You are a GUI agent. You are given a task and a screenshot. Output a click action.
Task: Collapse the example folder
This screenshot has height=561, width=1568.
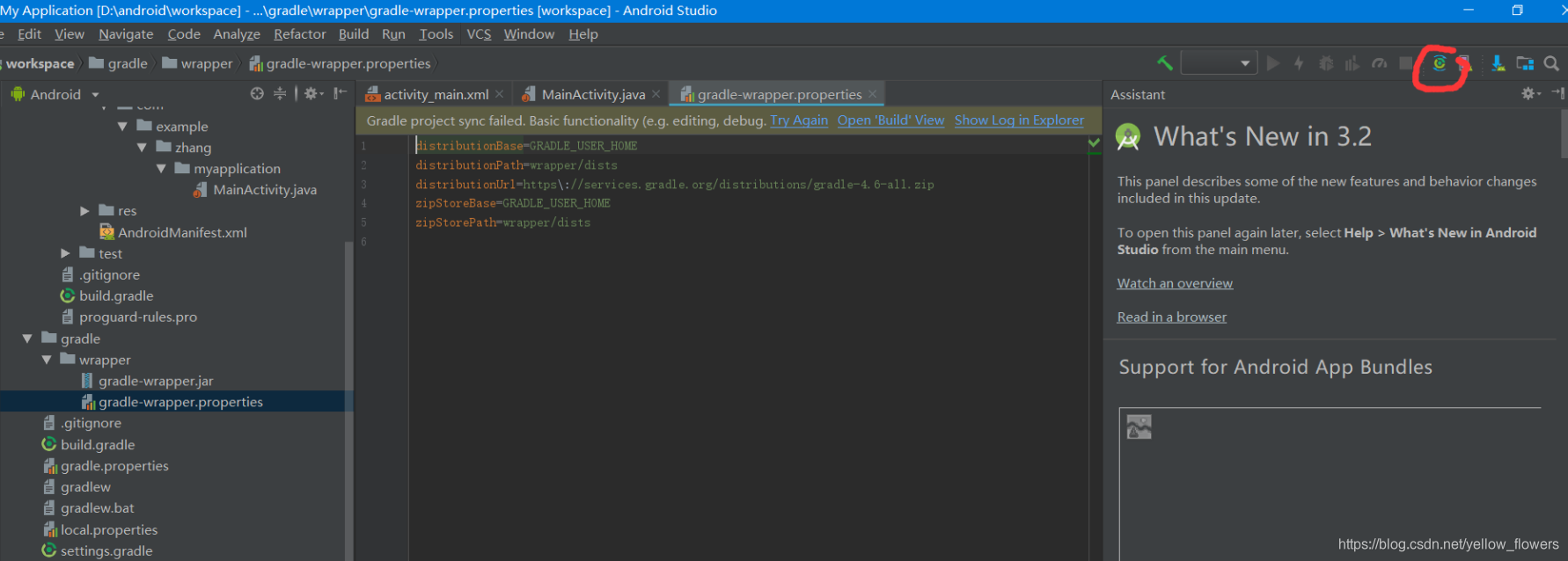[x=122, y=127]
